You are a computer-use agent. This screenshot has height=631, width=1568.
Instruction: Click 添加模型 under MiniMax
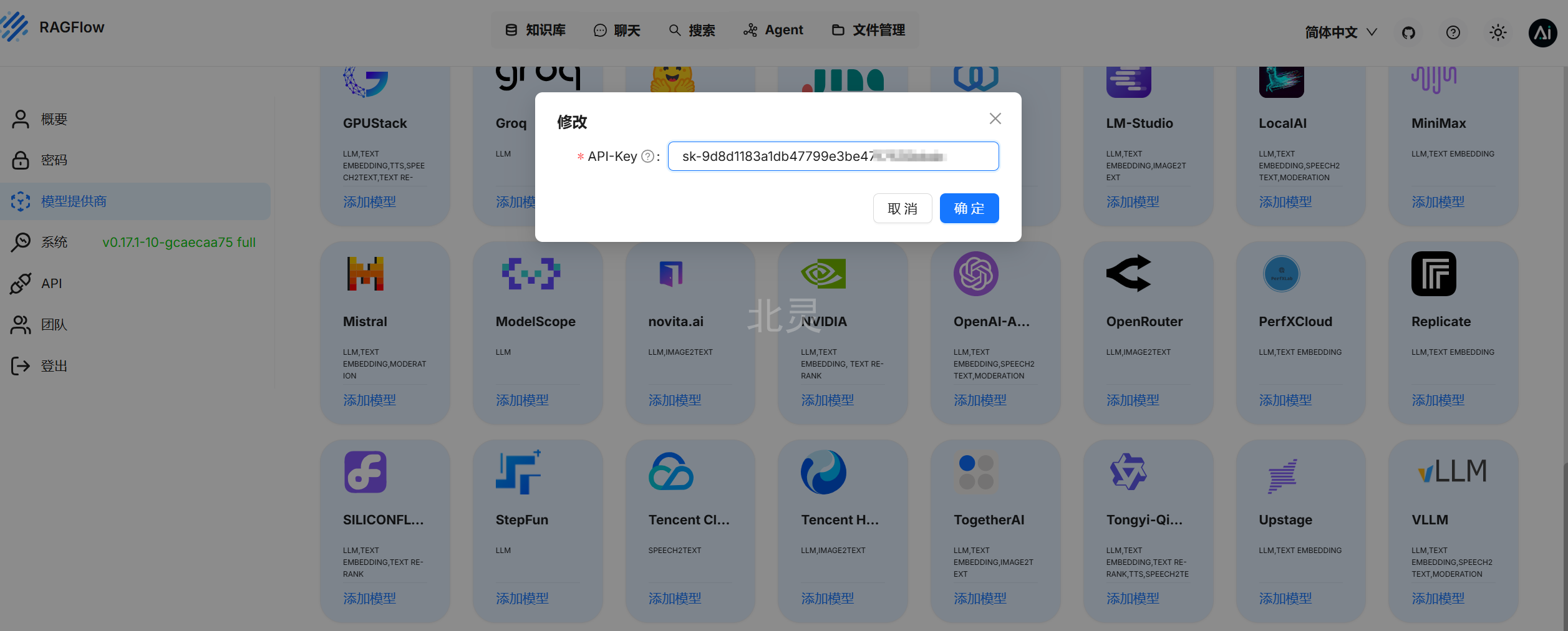click(1438, 202)
